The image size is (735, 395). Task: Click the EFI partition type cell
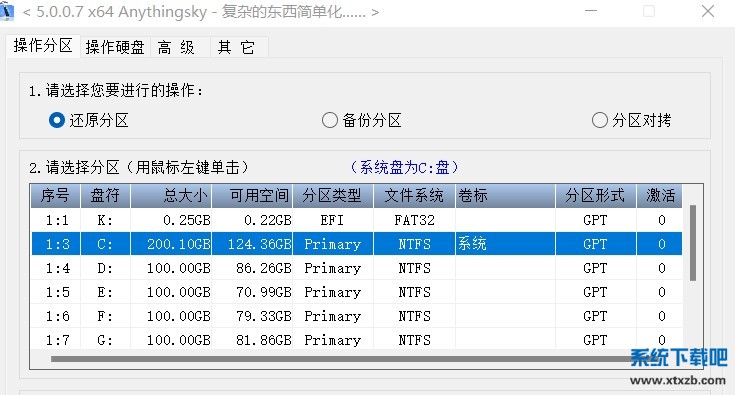(333, 220)
